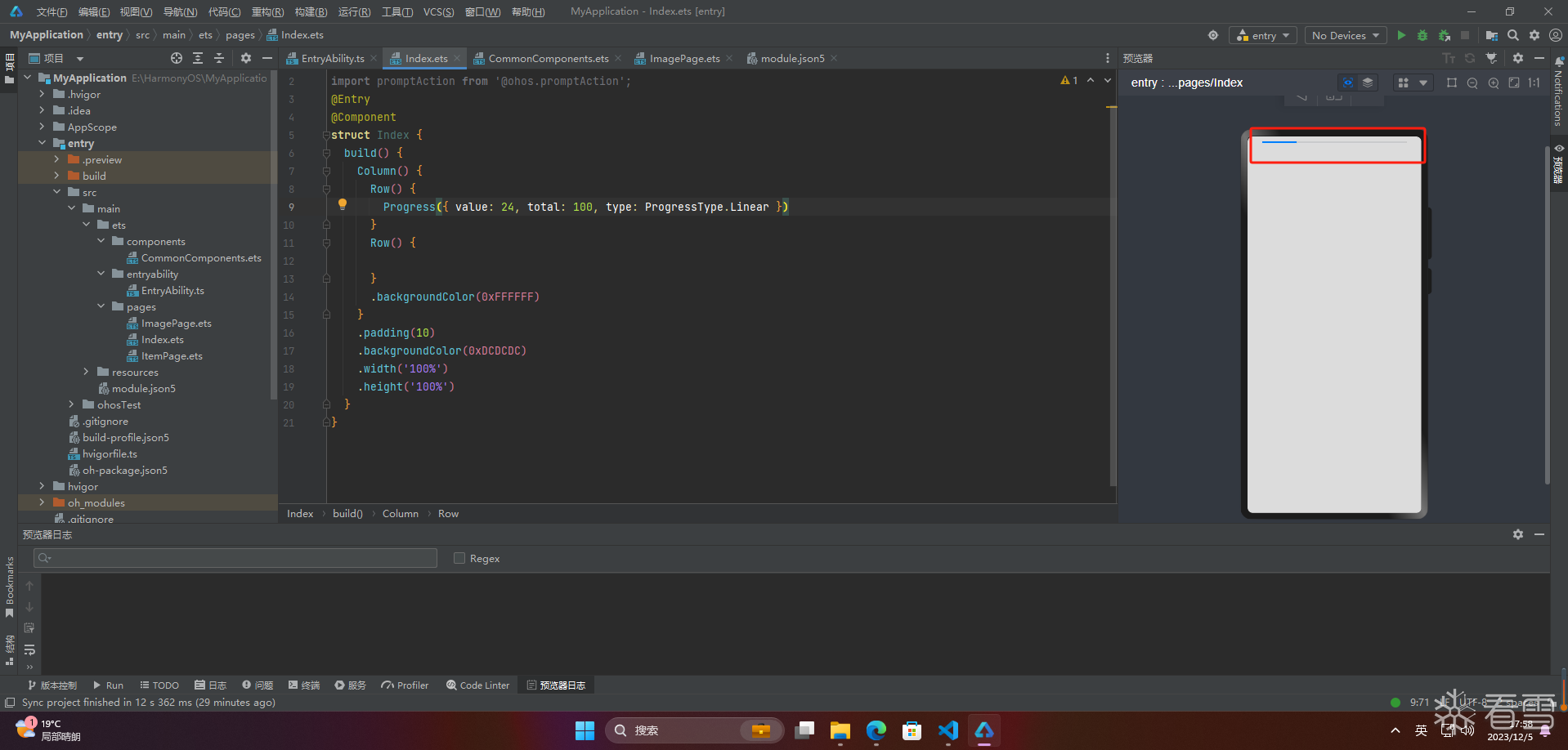Open the Run tool window
Viewport: 1568px width, 750px height.
pos(108,685)
